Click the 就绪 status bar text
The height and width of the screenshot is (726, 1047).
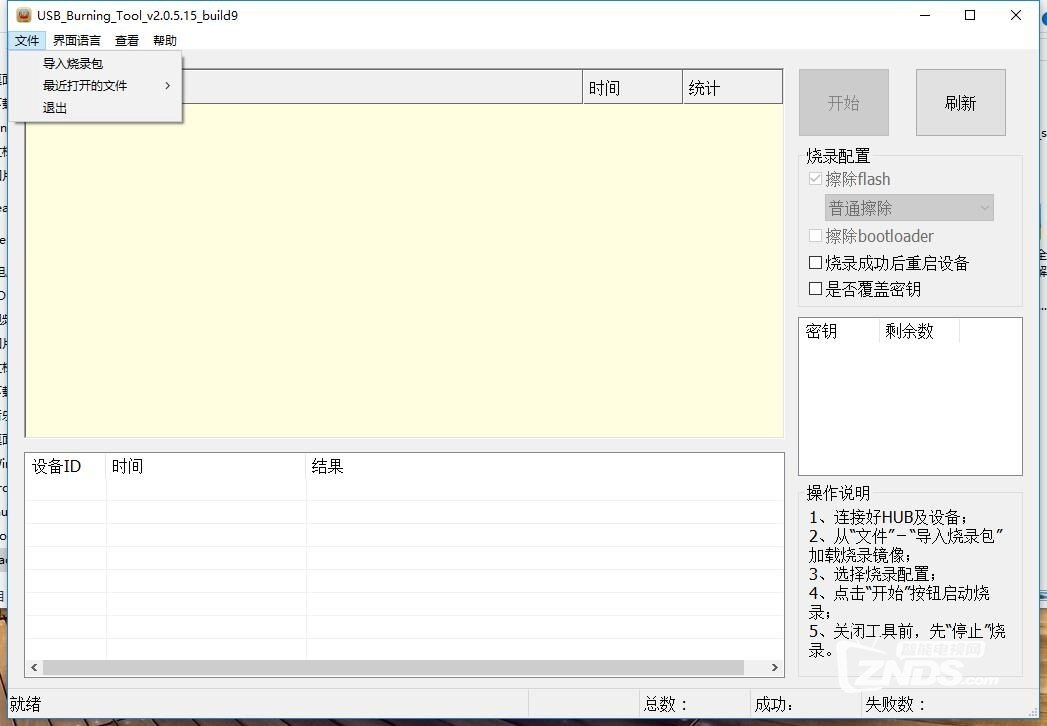(25, 704)
